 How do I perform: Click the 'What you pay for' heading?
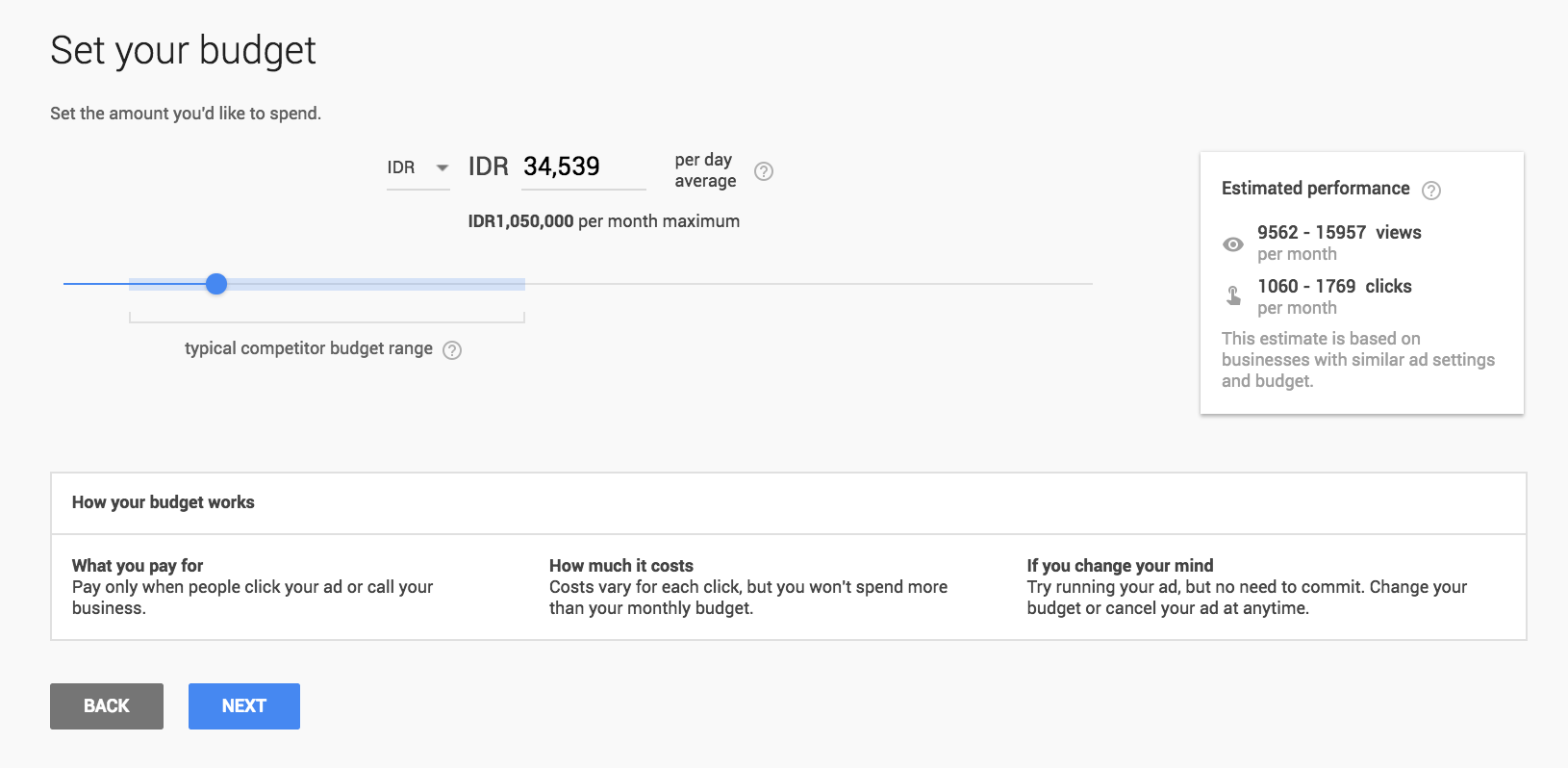[x=138, y=566]
